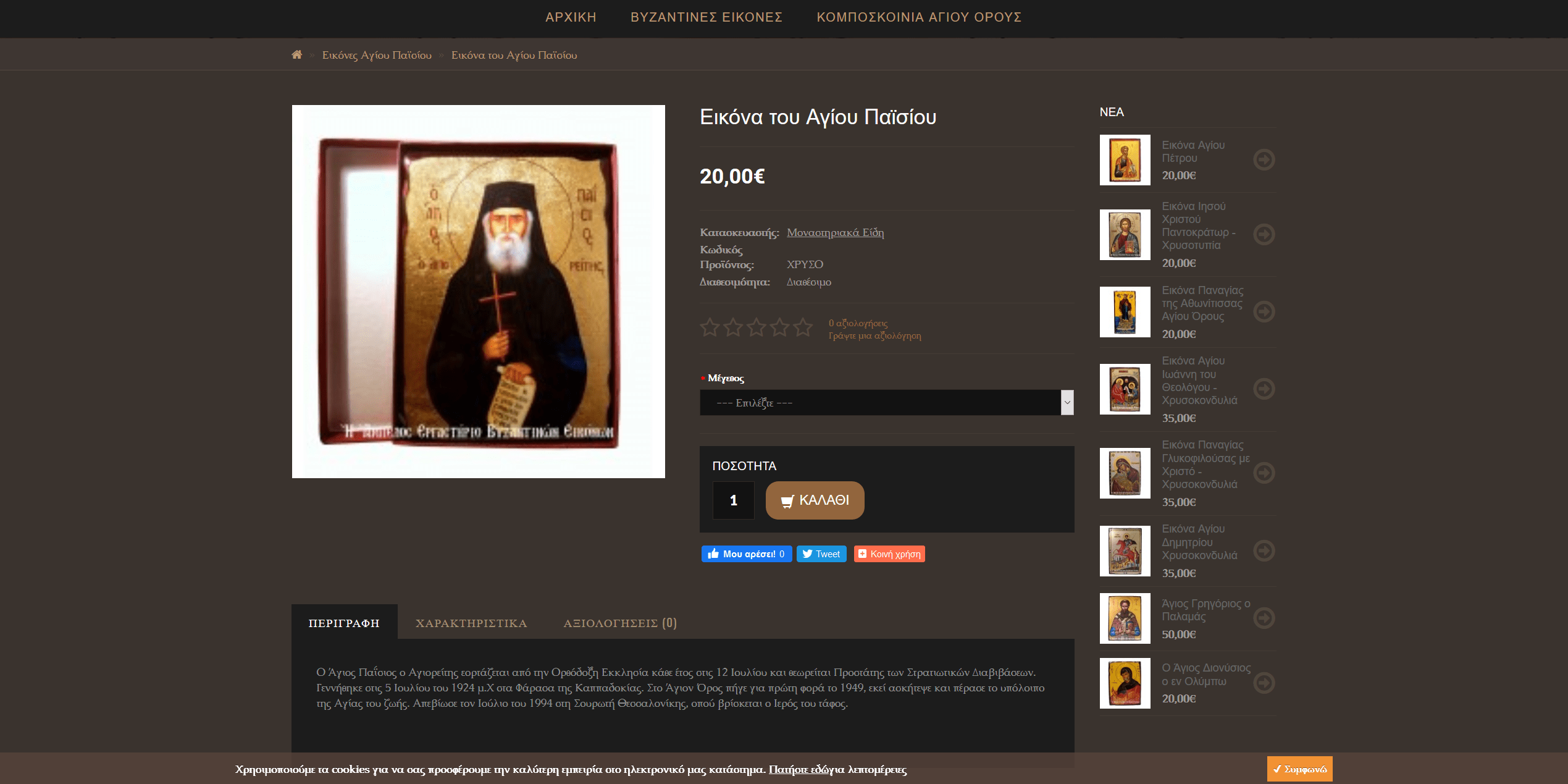
Task: Click the third rating star
Action: coord(757,327)
